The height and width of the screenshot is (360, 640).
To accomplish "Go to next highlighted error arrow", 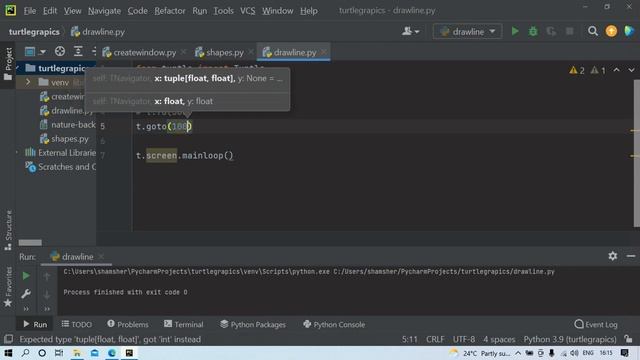I will tap(631, 70).
